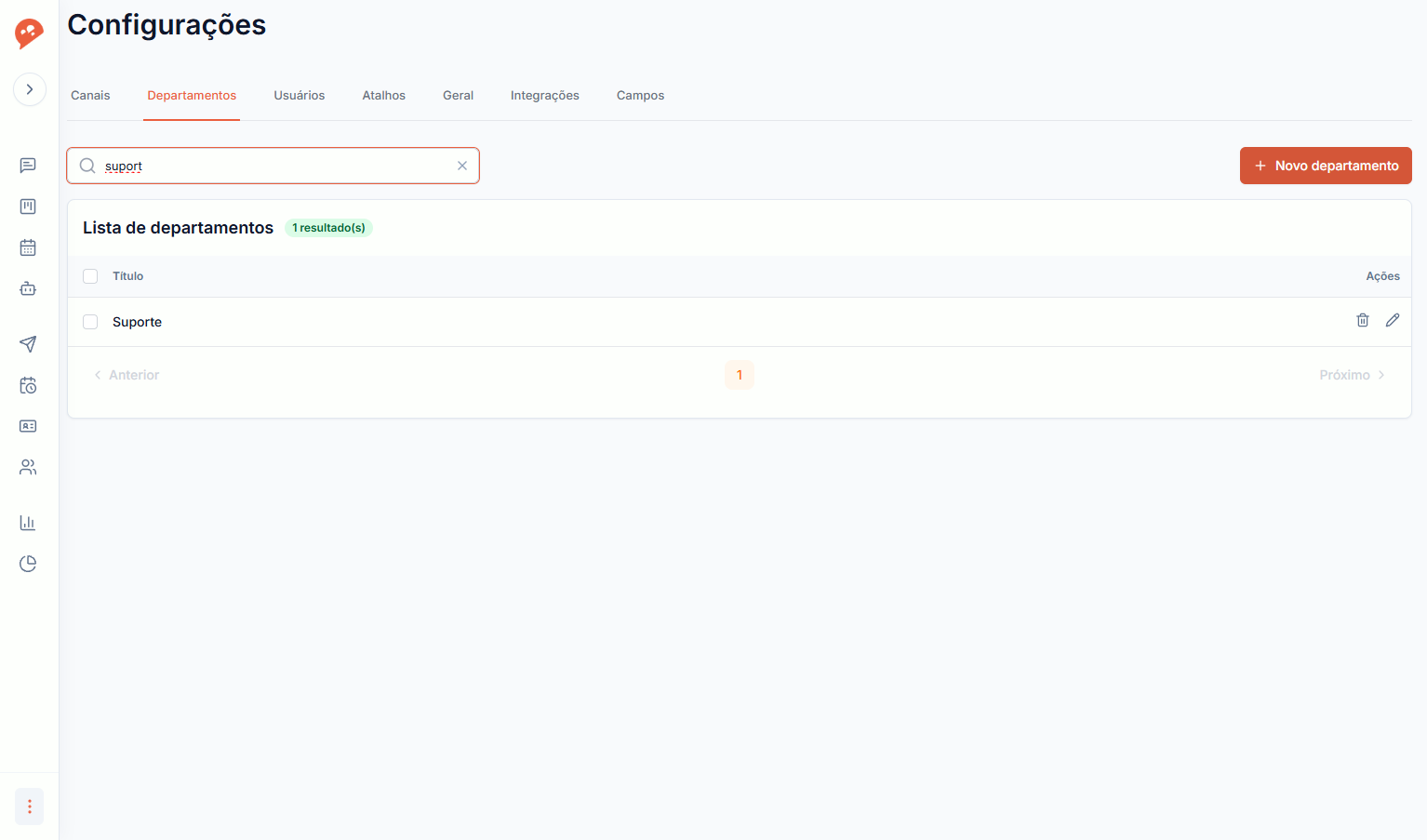The height and width of the screenshot is (840, 1427).
Task: Toggle the select-all checkbox in Título header
Action: pyautogui.click(x=90, y=276)
